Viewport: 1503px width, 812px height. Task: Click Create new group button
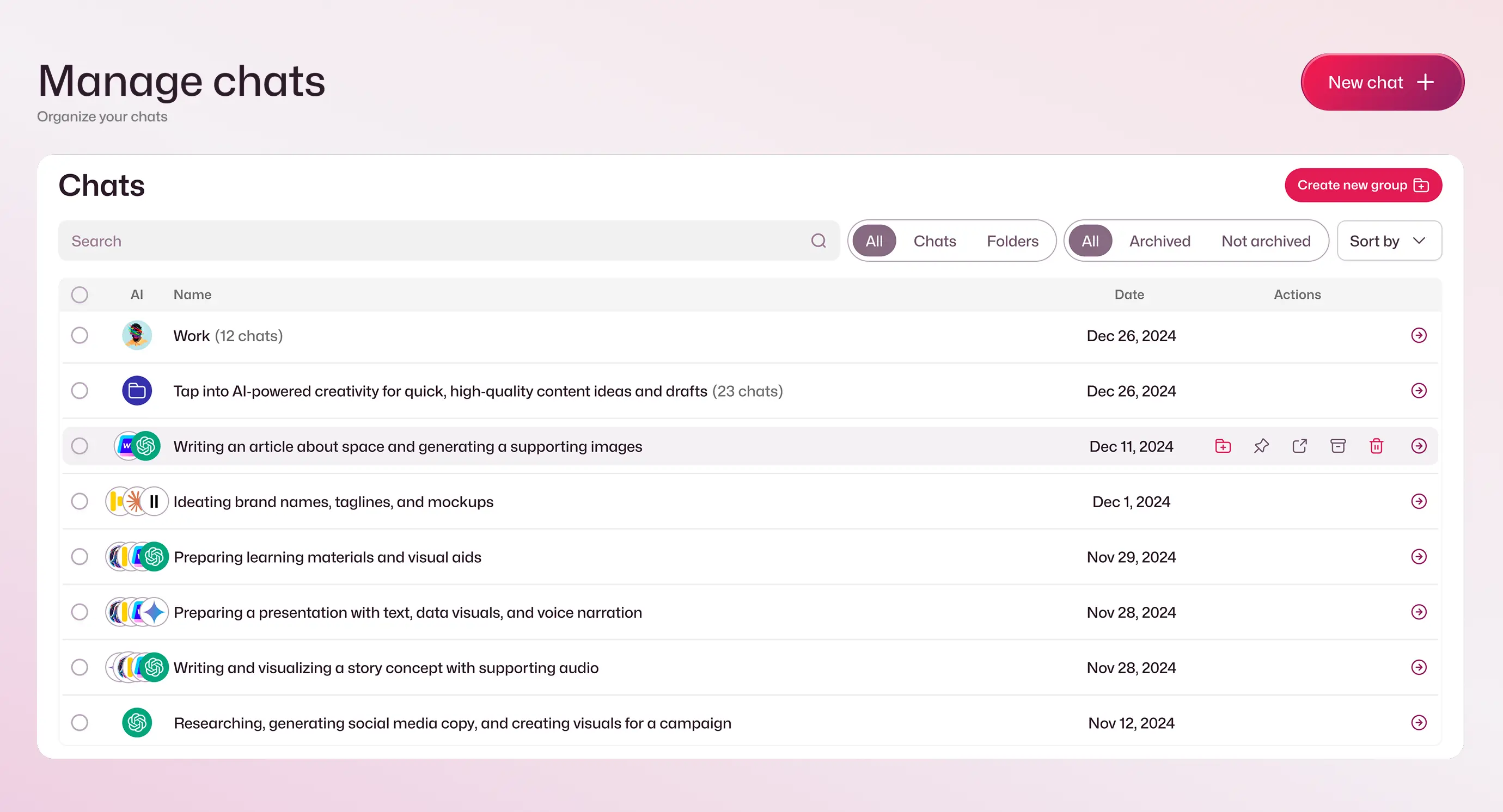tap(1363, 186)
